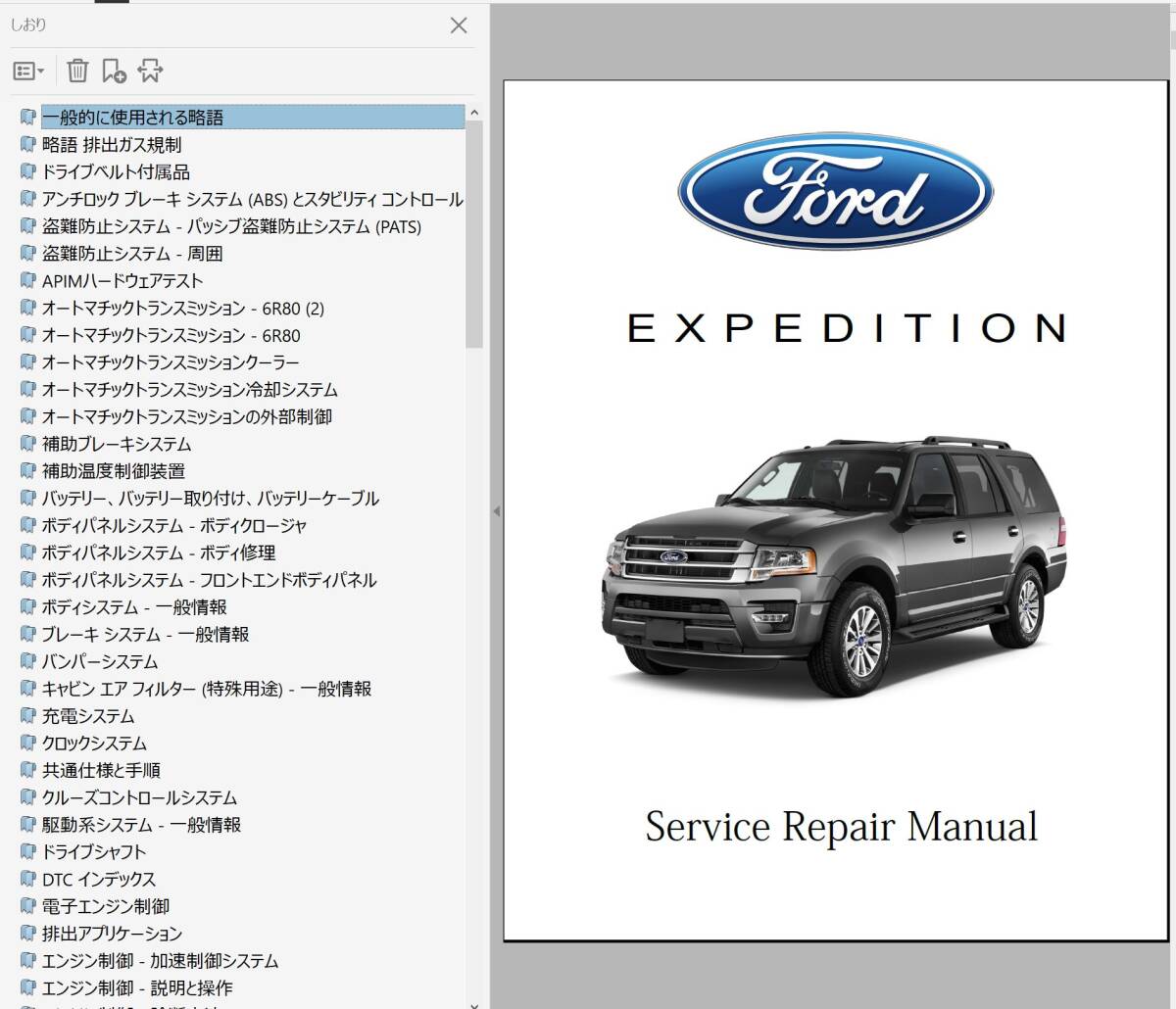Image resolution: width=1176 pixels, height=1009 pixels.
Task: Open bookmark 略語 排出ガス規制
Action: (x=112, y=145)
